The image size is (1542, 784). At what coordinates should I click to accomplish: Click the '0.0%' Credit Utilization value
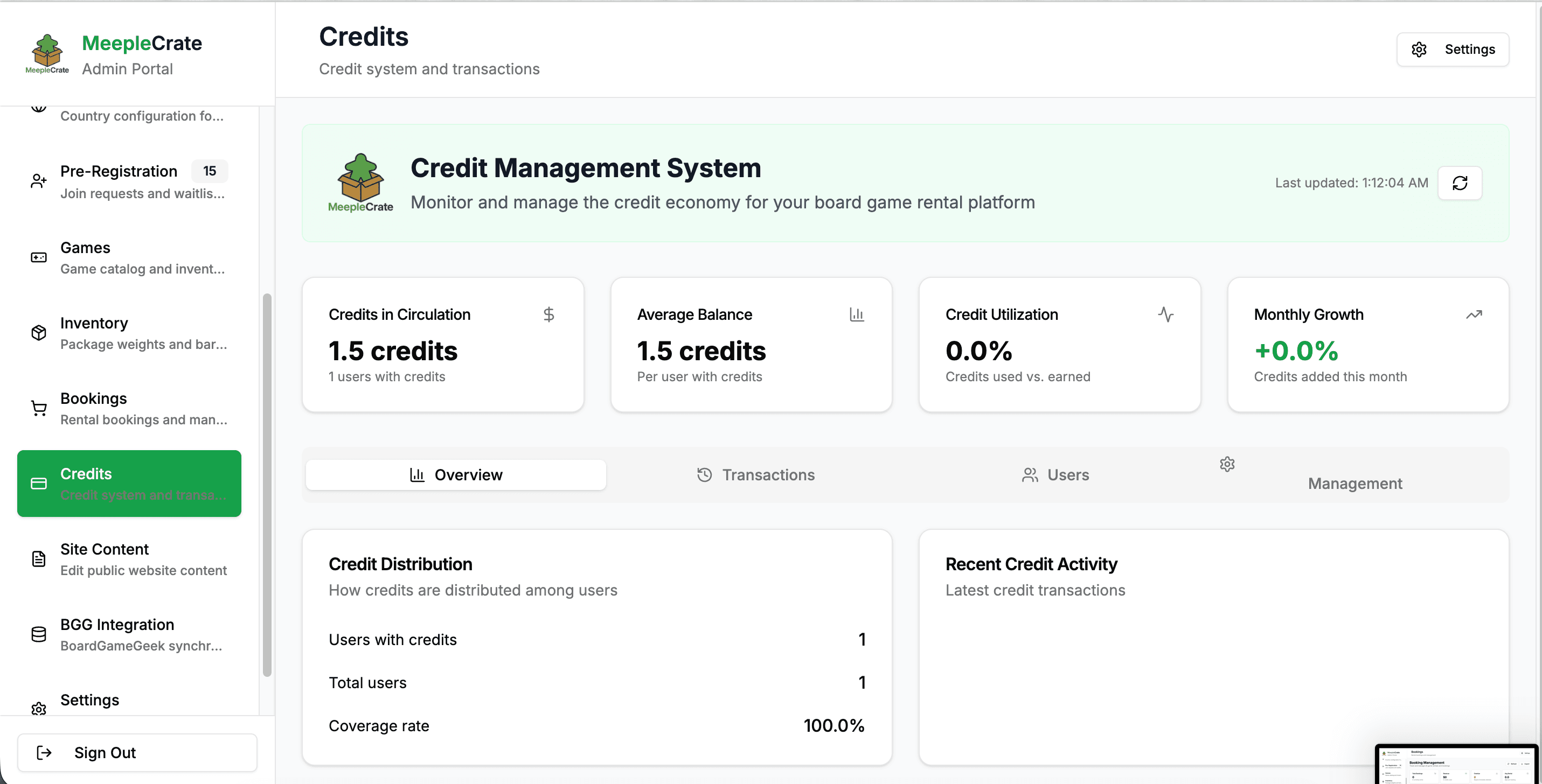pos(979,351)
